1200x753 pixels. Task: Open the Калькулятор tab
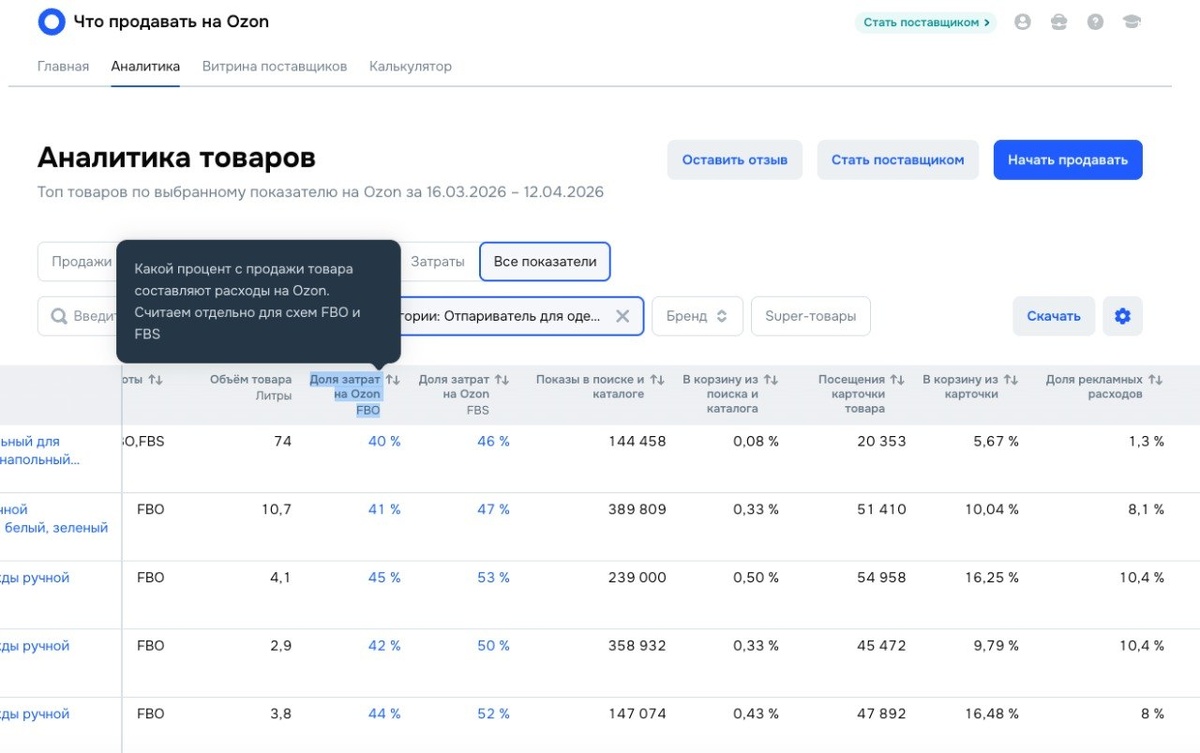[x=410, y=66]
